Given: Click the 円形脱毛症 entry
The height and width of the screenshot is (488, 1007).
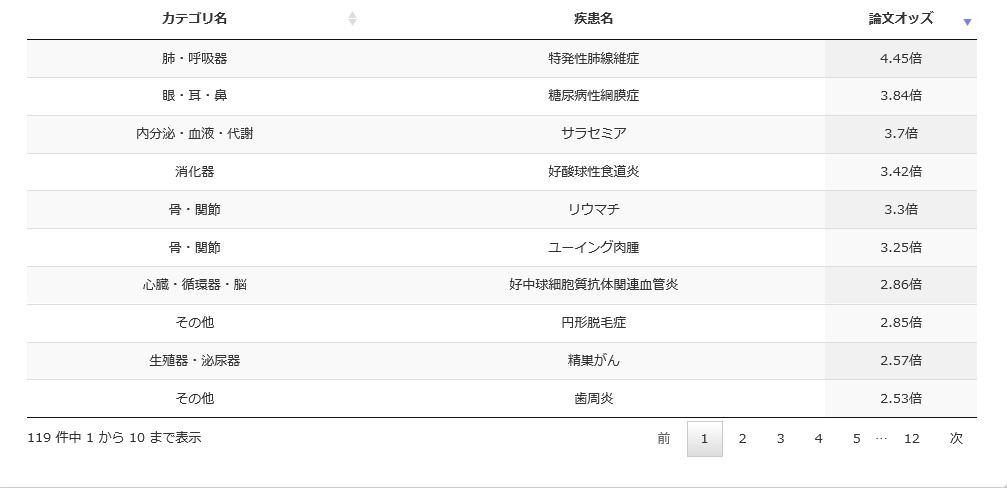Looking at the screenshot, I should [x=593, y=322].
